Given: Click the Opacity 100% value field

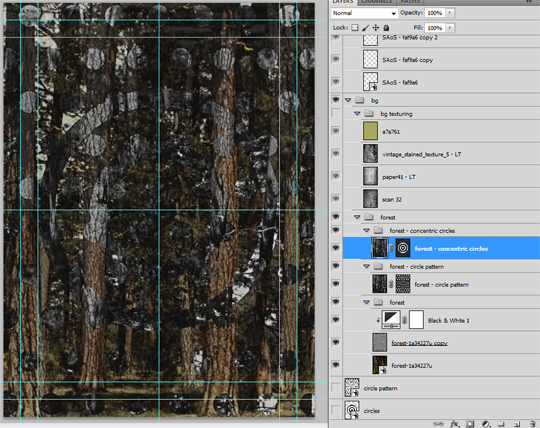Looking at the screenshot, I should coord(435,13).
